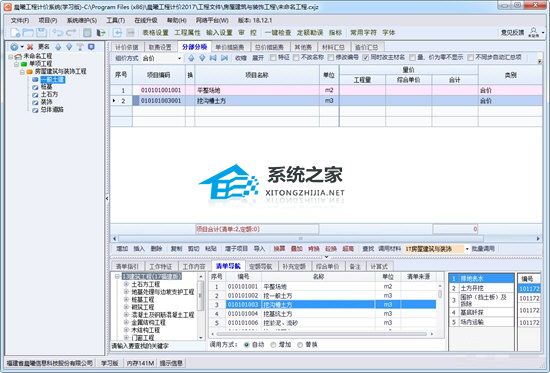This screenshot has width=550, height=373.
Task: Open the 房屋建筑与装饰 specialty dropdown
Action: (x=467, y=249)
